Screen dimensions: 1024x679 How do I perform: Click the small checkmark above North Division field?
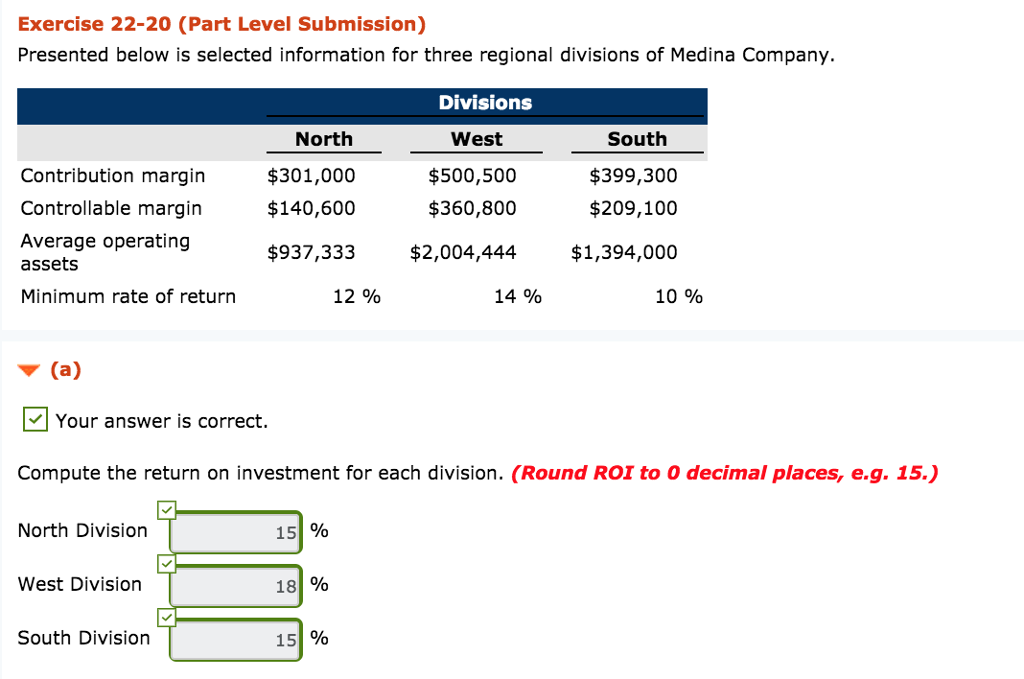(x=167, y=510)
